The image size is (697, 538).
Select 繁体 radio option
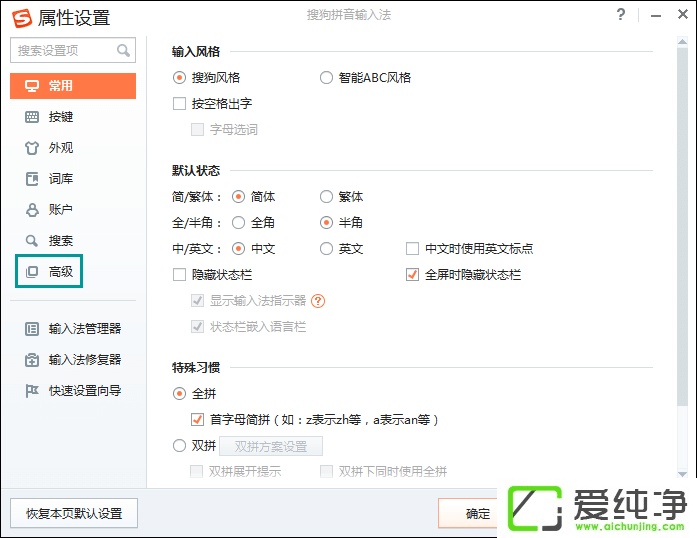326,197
